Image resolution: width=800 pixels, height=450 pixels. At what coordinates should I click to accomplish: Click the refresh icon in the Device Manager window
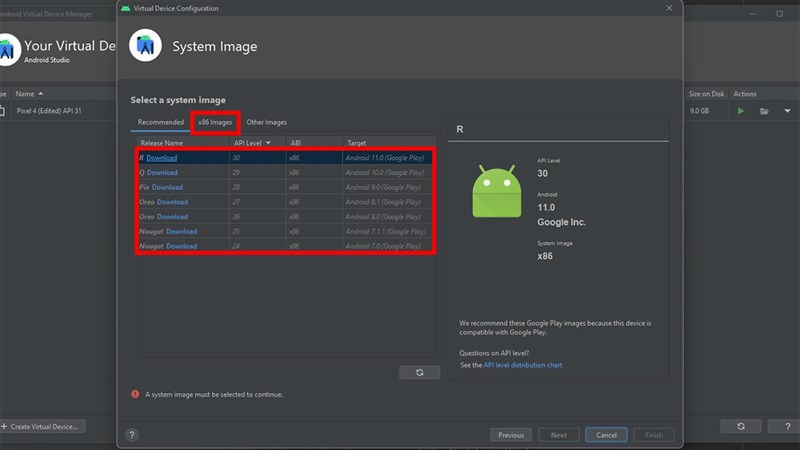[741, 426]
